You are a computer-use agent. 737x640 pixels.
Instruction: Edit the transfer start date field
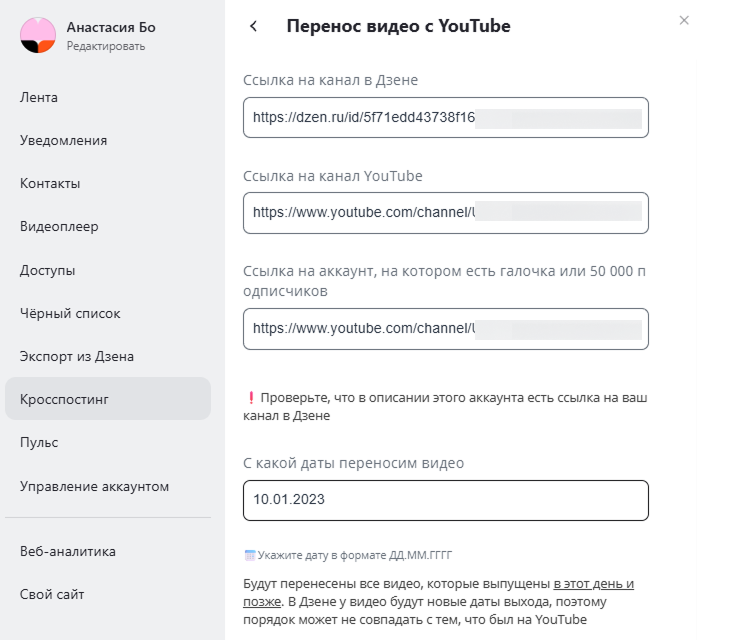(445, 500)
